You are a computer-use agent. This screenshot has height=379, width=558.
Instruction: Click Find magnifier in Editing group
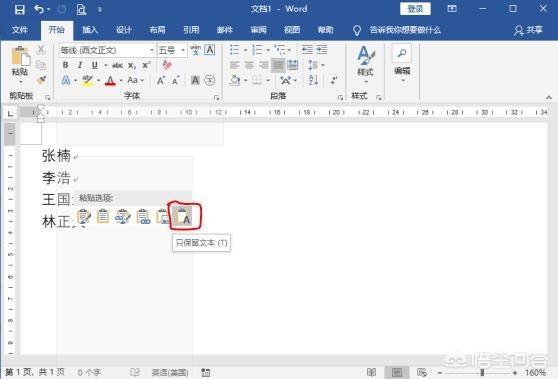(x=402, y=53)
